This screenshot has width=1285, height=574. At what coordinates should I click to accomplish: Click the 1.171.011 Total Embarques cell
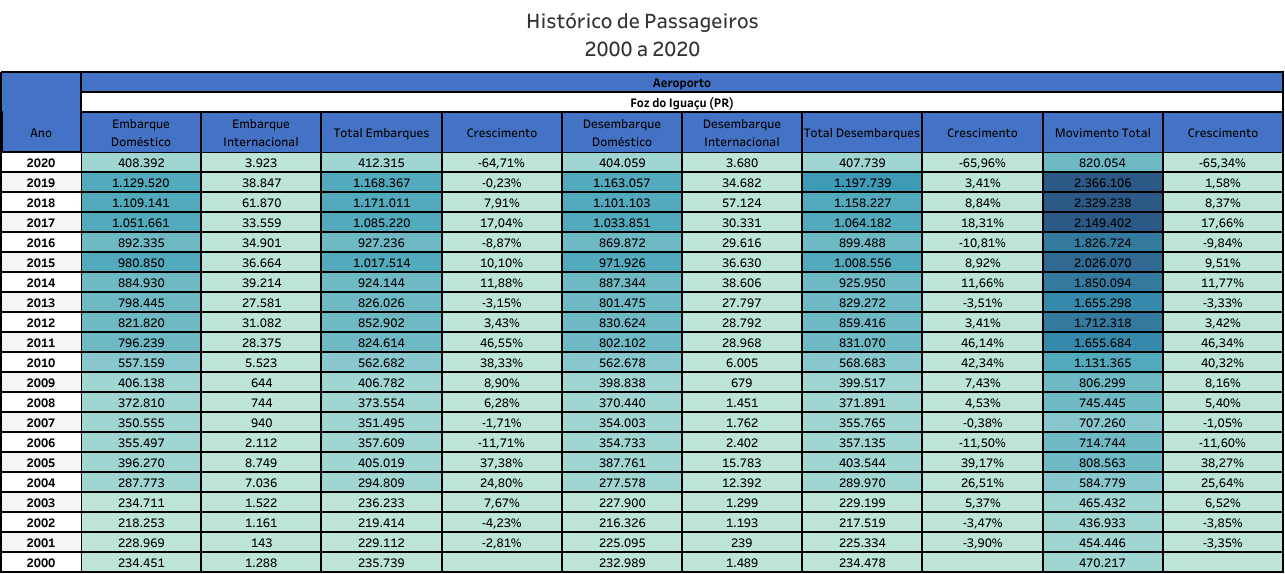point(381,202)
